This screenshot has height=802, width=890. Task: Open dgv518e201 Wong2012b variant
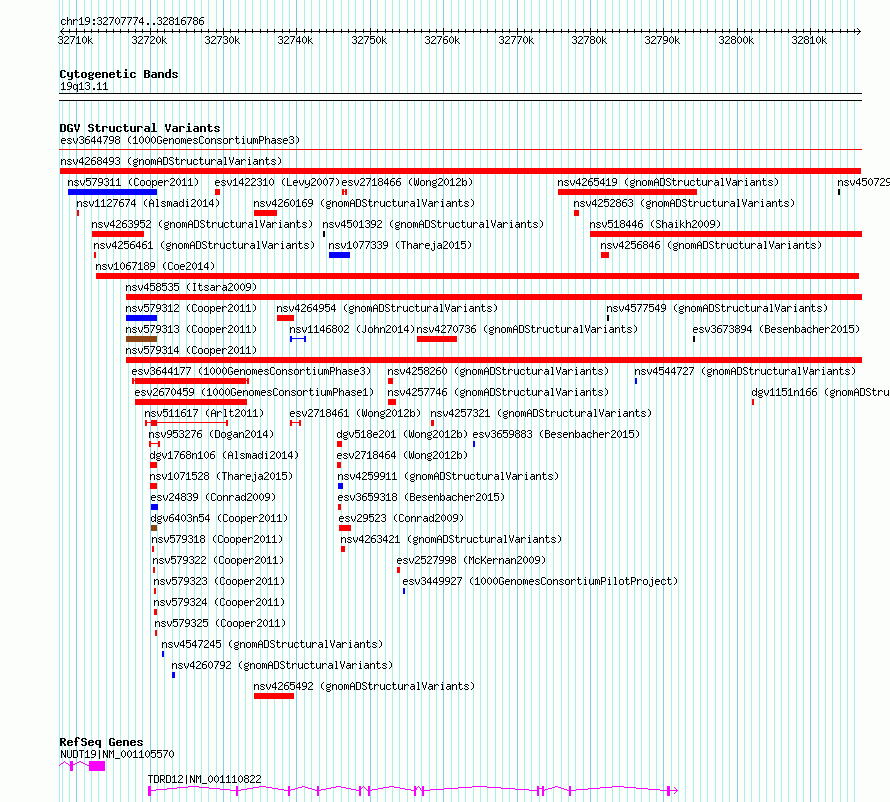coord(402,434)
